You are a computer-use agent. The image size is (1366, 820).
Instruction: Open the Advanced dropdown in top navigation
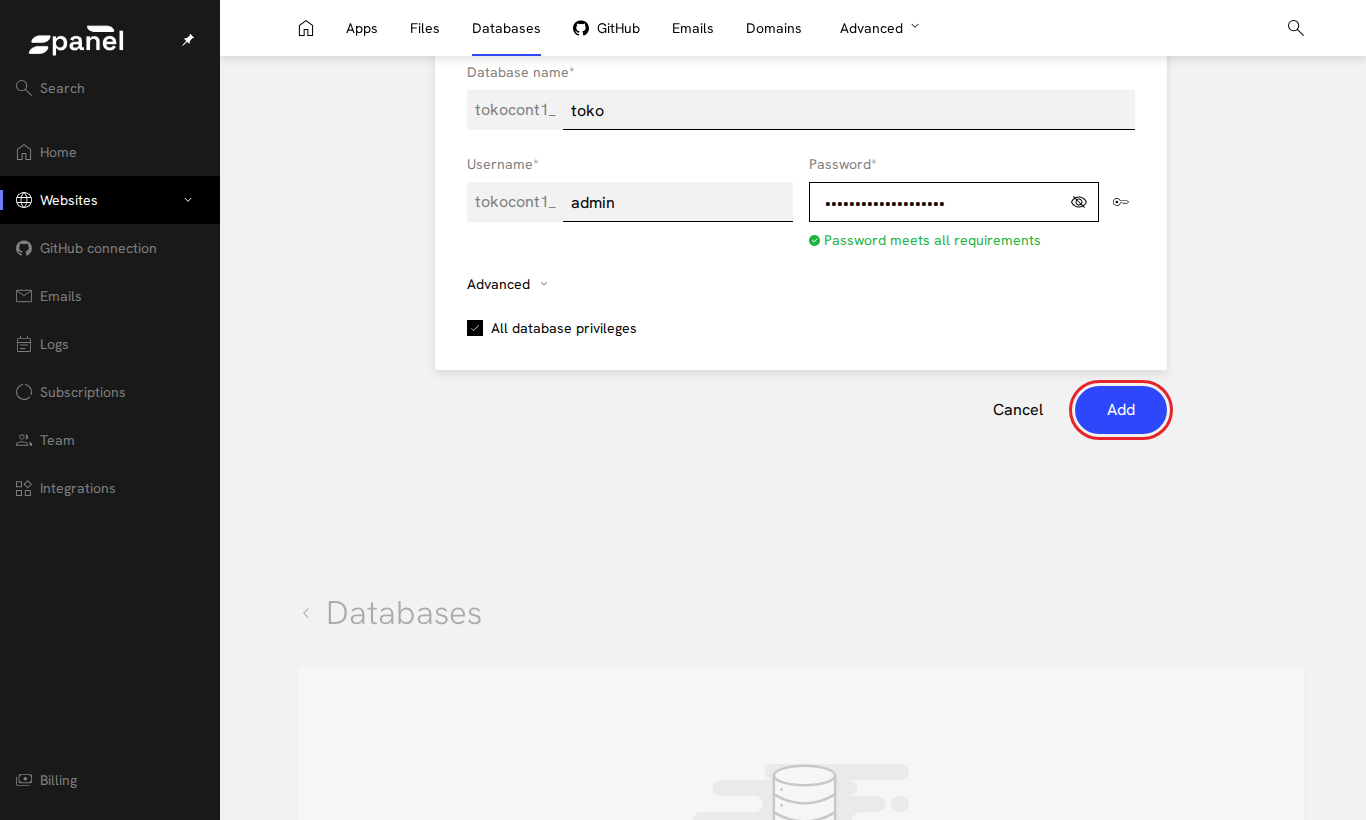[x=879, y=28]
